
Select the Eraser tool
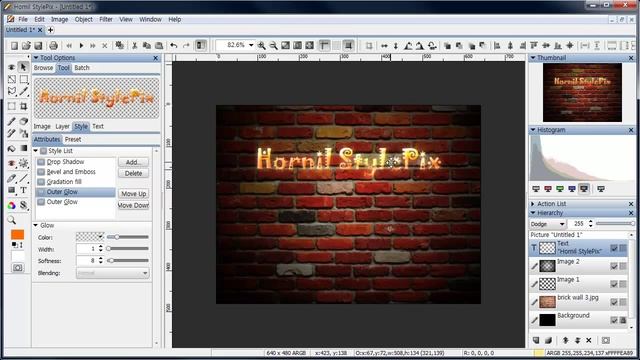coord(23,121)
